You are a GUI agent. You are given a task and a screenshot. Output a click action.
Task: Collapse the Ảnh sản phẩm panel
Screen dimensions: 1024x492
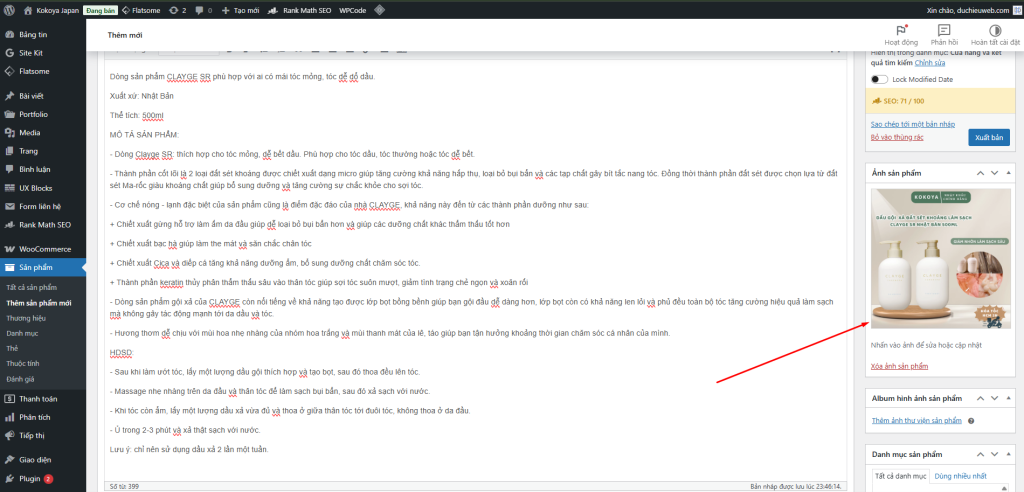coord(1007,173)
